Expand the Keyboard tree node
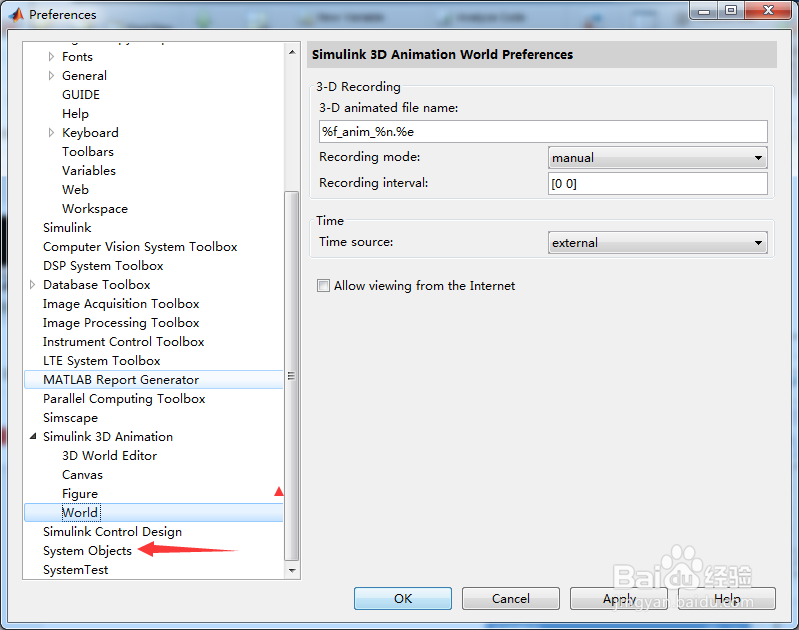Viewport: 799px width, 630px height. 51,133
